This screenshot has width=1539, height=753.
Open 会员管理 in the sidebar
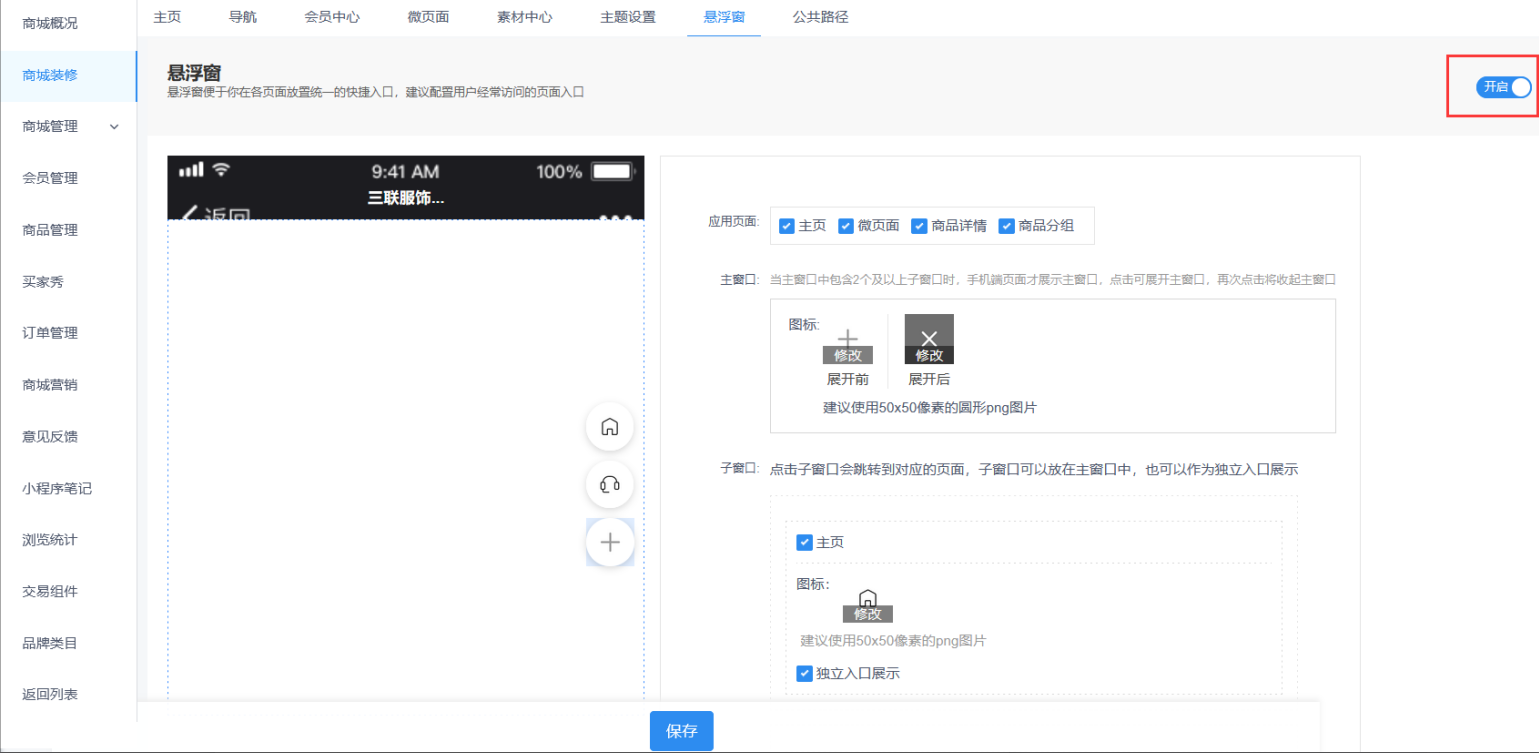tap(50, 178)
